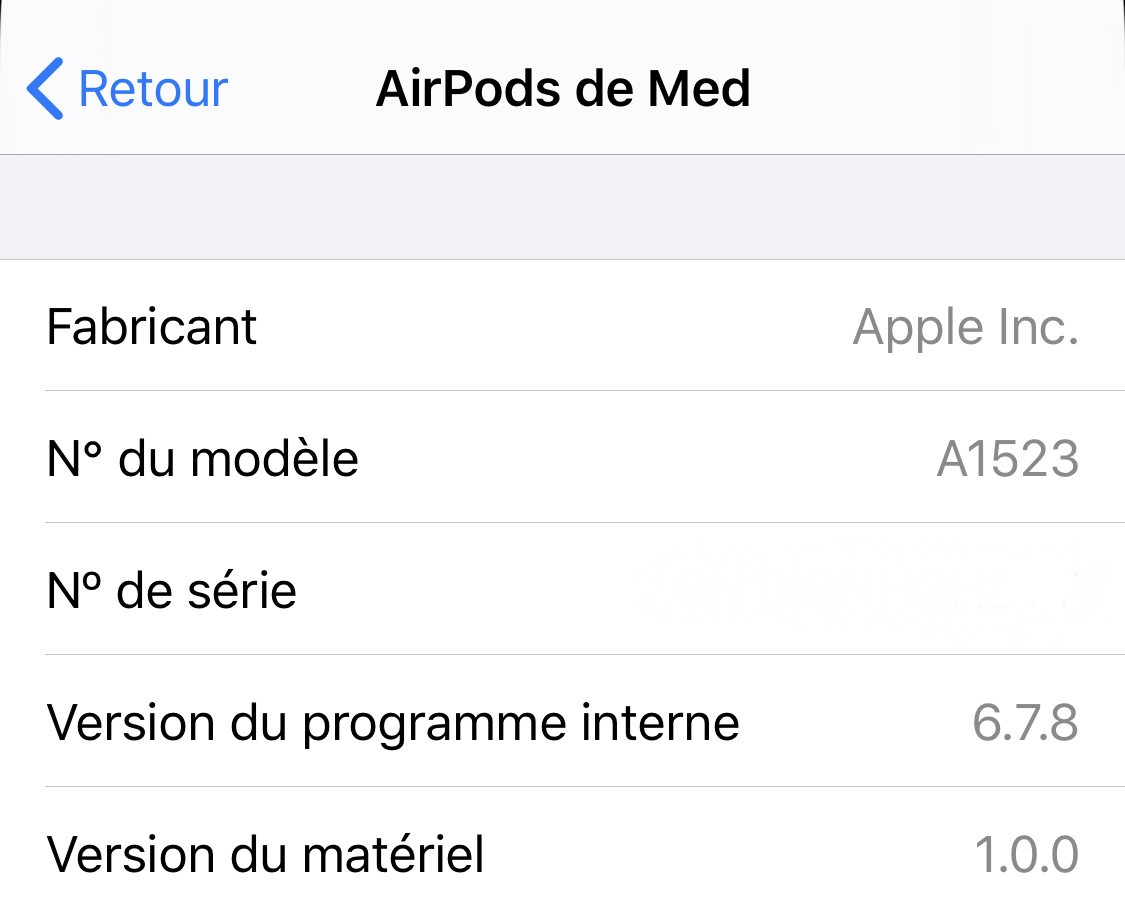Select the N° de série row

[562, 591]
